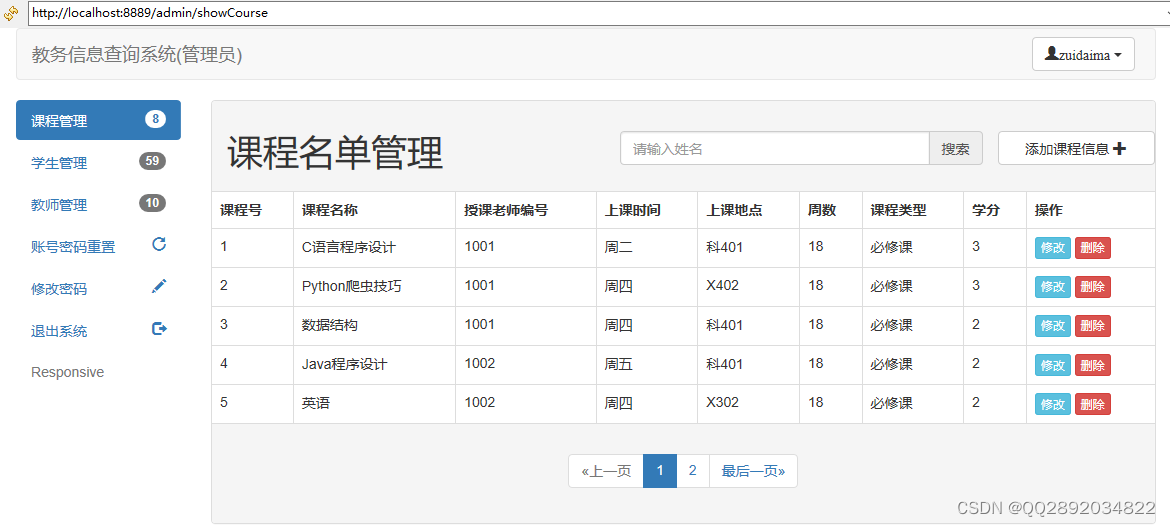Image resolution: width=1170 pixels, height=526 pixels.
Task: Delete the Python爬虫技巧 course row
Action: [1092, 287]
